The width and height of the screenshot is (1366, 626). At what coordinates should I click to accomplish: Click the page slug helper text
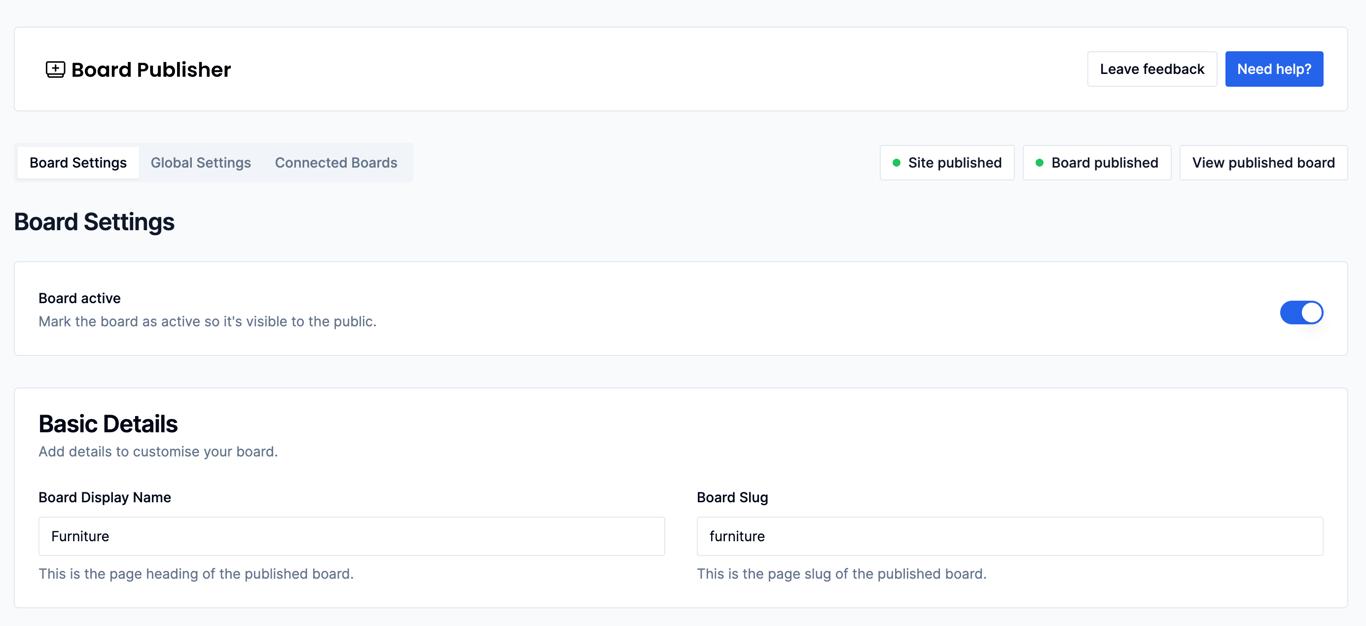tap(841, 574)
